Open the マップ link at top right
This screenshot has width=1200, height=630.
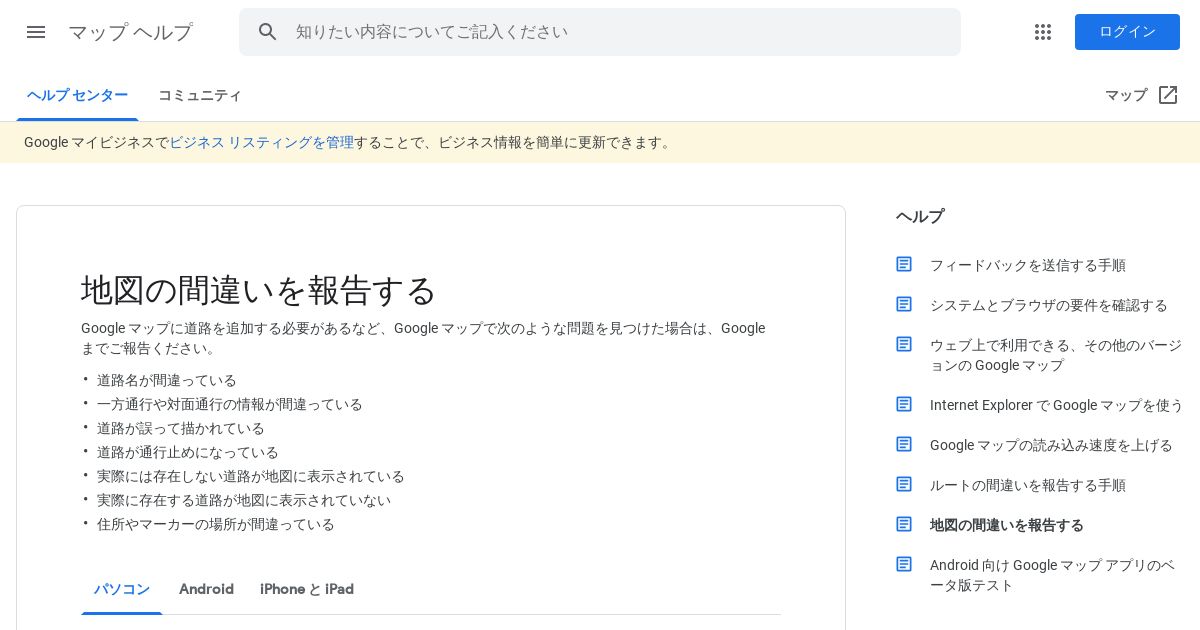tap(1126, 95)
